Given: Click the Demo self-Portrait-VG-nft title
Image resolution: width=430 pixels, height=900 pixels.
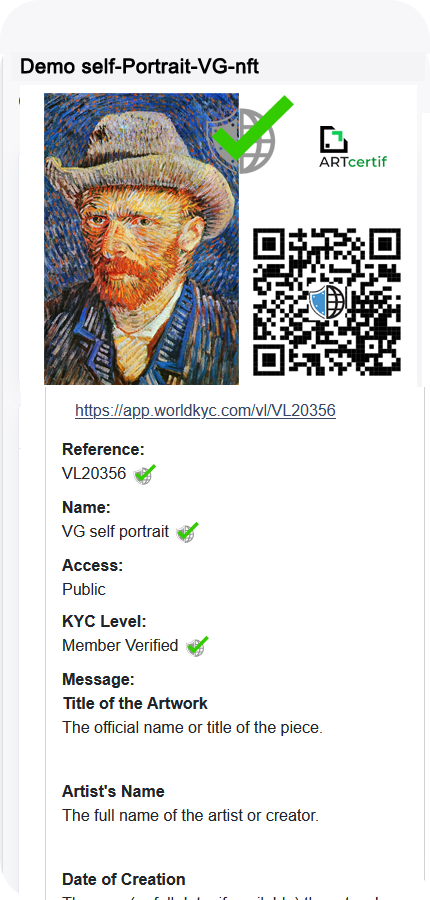Looking at the screenshot, I should pos(140,67).
